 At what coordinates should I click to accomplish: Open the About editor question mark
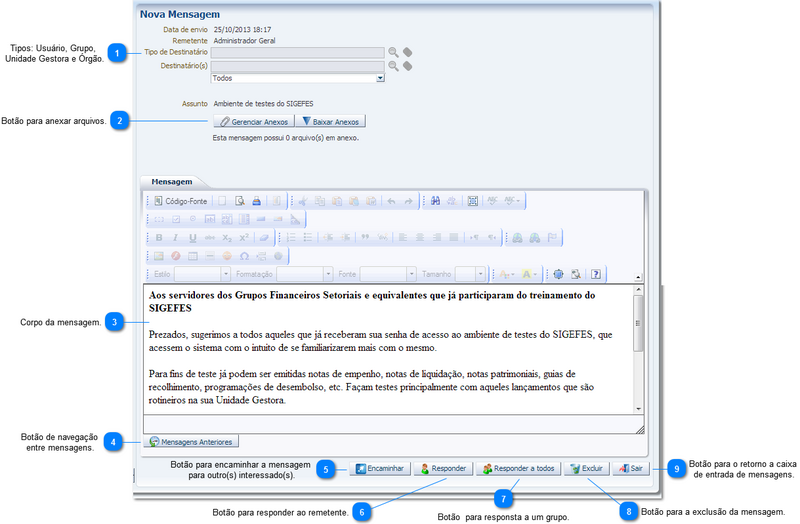595,275
